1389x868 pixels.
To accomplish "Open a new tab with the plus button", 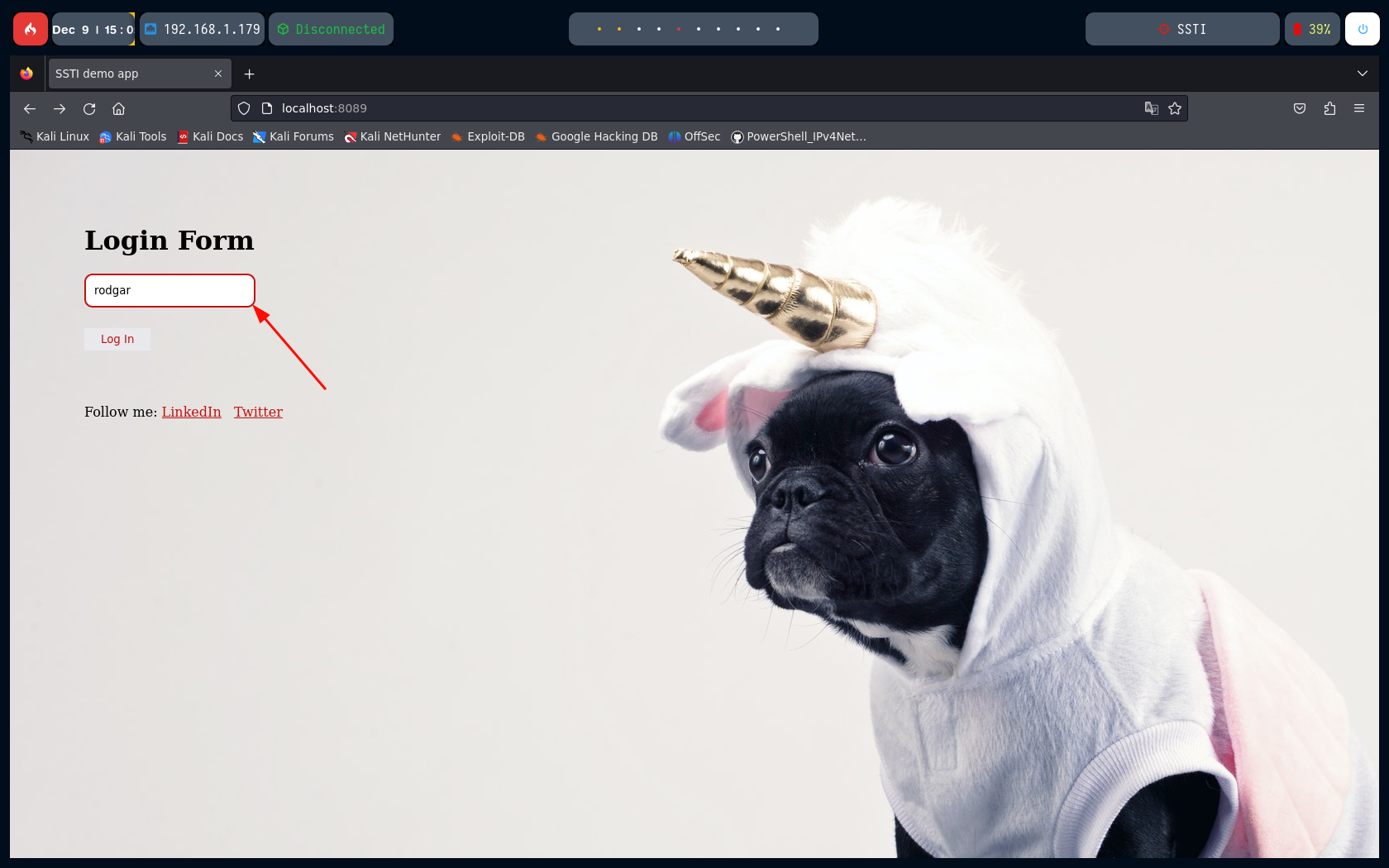I will click(x=249, y=74).
